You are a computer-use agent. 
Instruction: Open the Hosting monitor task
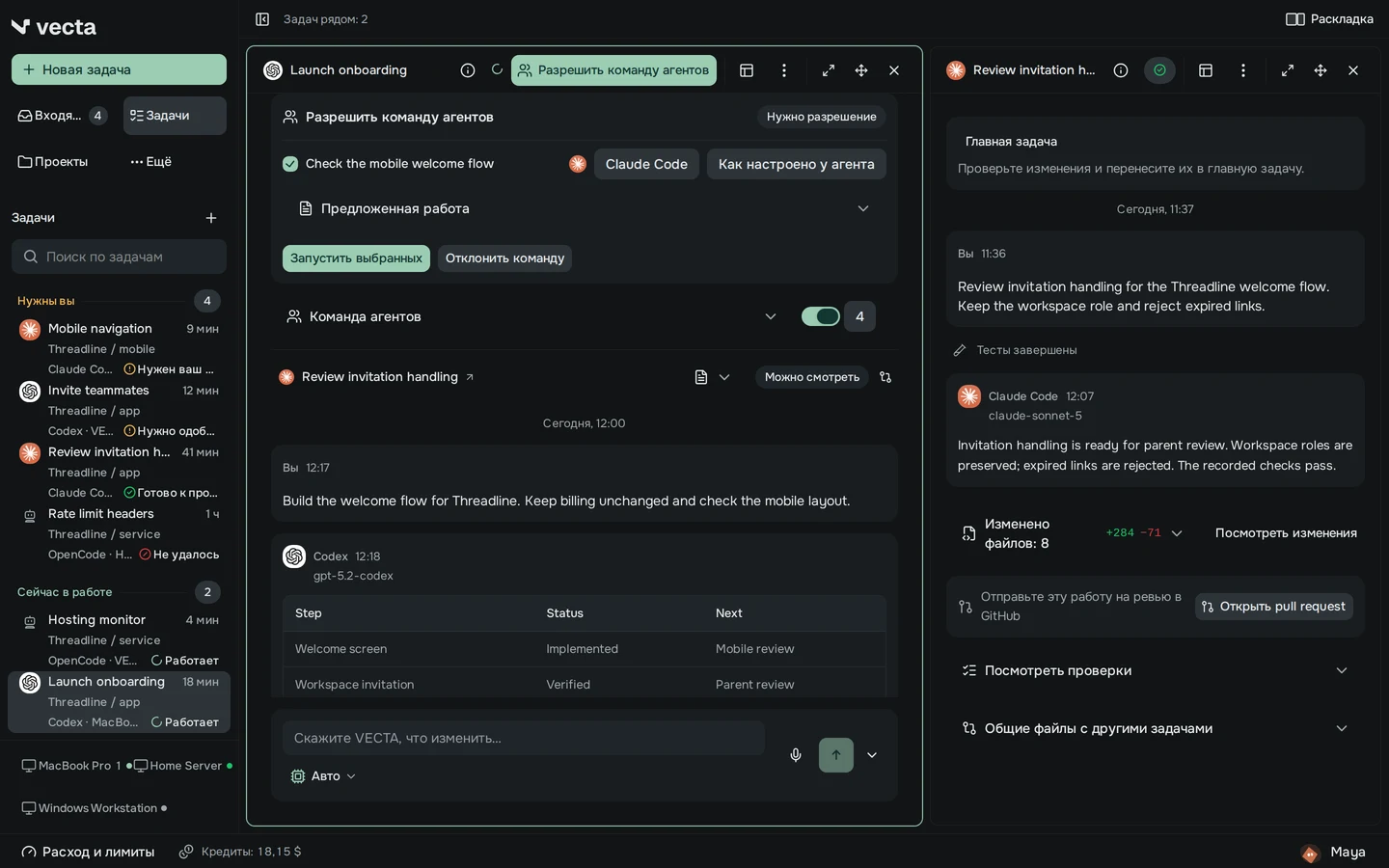coord(119,639)
